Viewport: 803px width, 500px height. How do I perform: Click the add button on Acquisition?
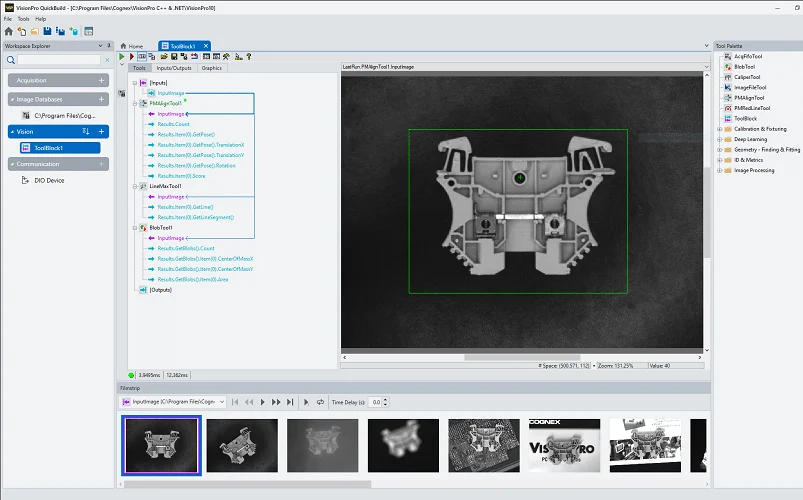click(x=101, y=80)
